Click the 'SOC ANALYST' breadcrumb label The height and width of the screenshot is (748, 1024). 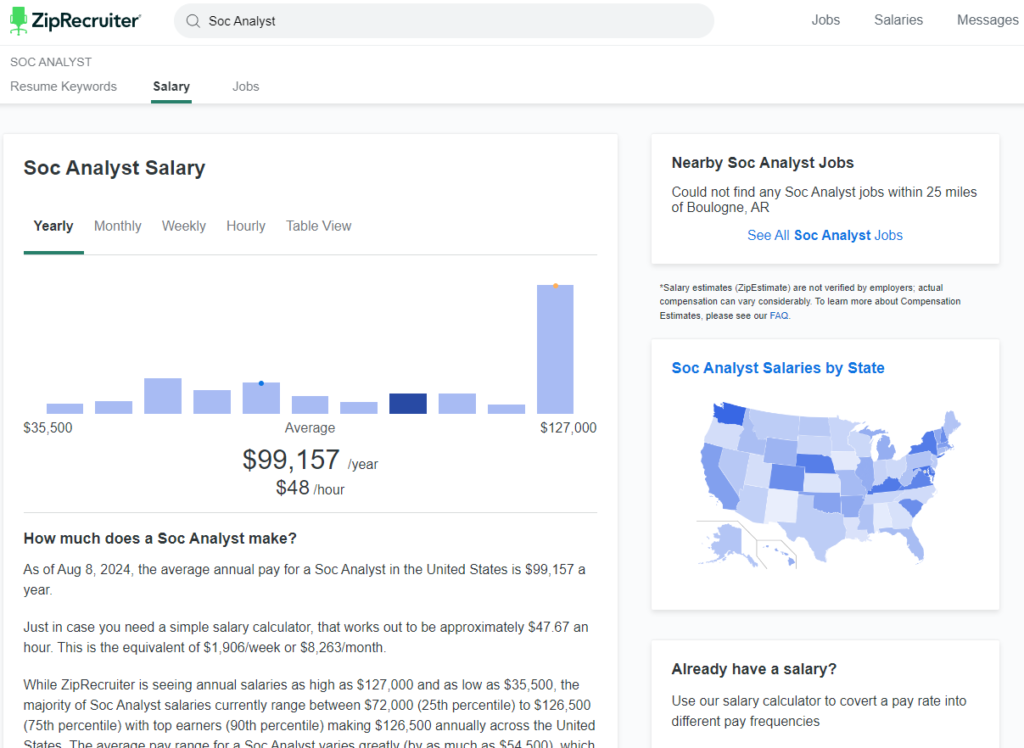[x=51, y=62]
